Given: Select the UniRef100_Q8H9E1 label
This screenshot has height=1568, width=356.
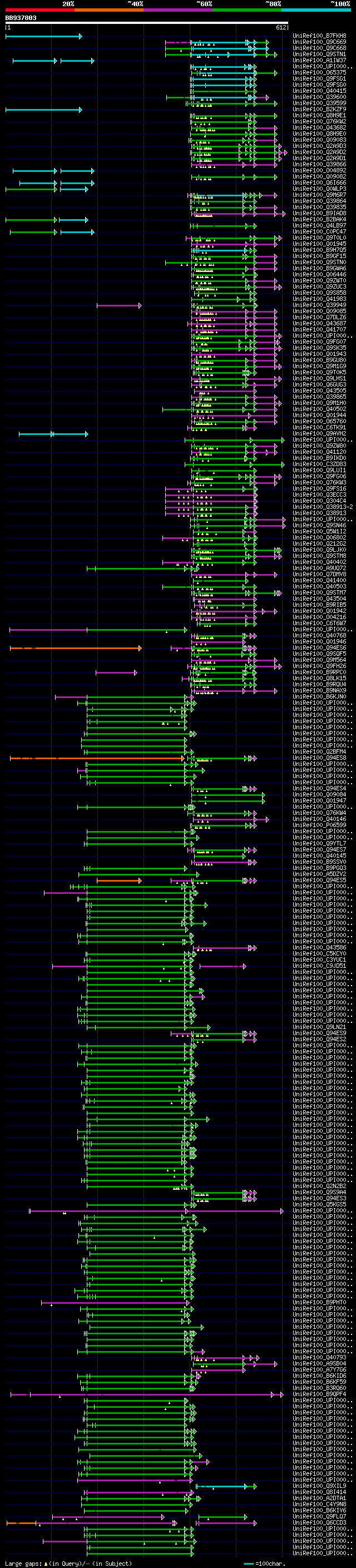Looking at the screenshot, I should click(x=319, y=116).
